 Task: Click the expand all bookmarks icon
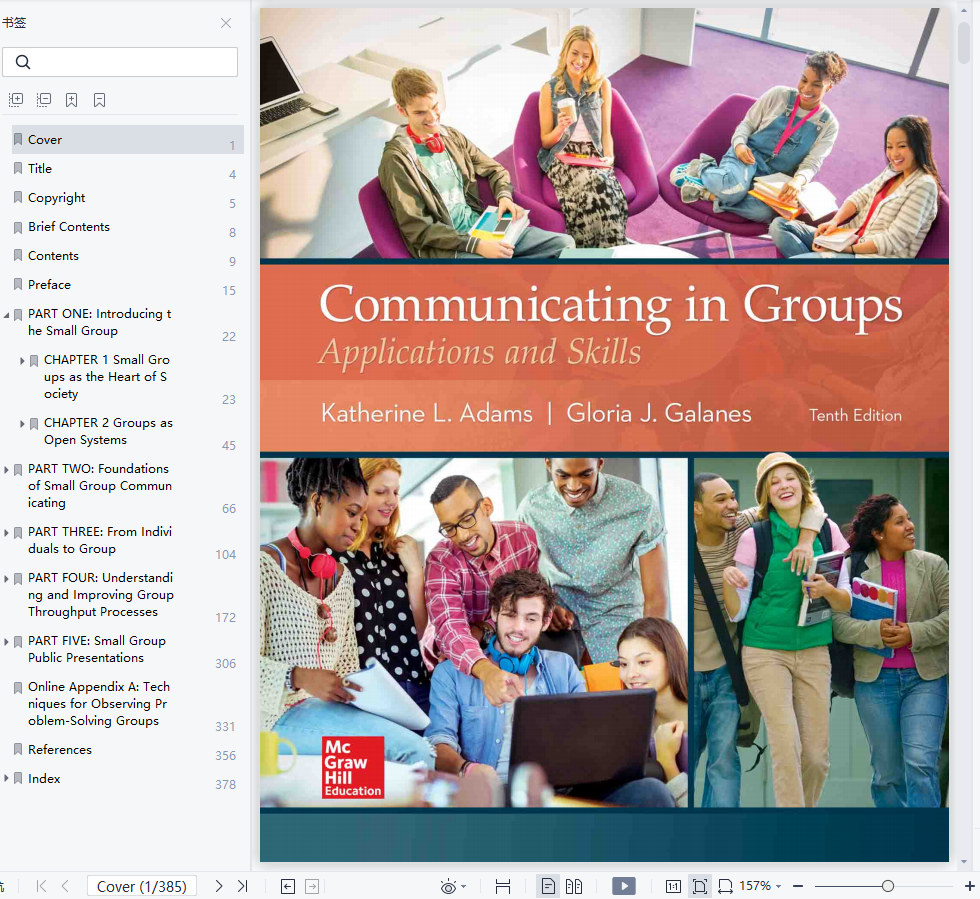tap(16, 99)
